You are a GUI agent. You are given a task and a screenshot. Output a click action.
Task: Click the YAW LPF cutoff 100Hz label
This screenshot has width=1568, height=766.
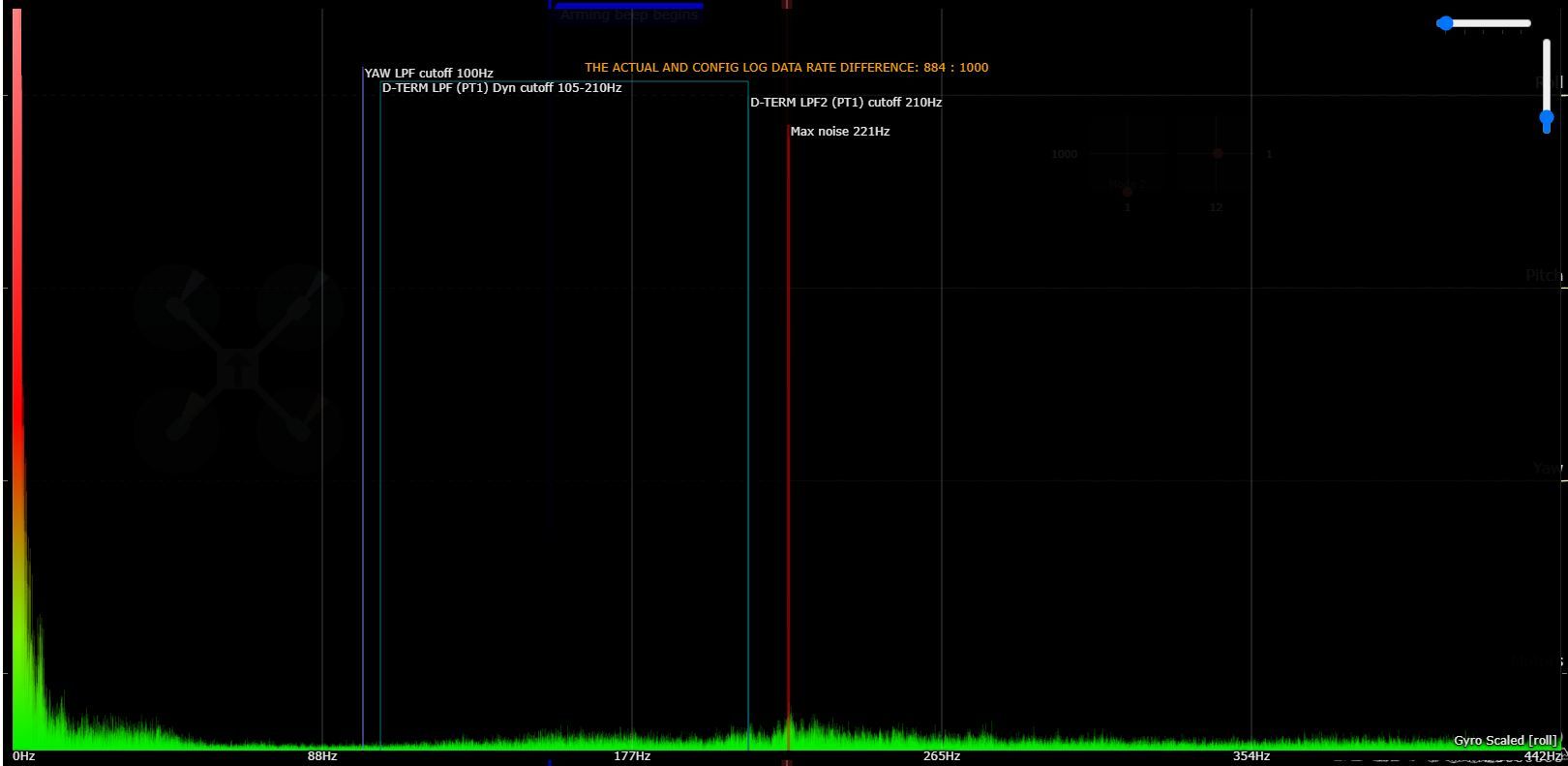point(428,74)
